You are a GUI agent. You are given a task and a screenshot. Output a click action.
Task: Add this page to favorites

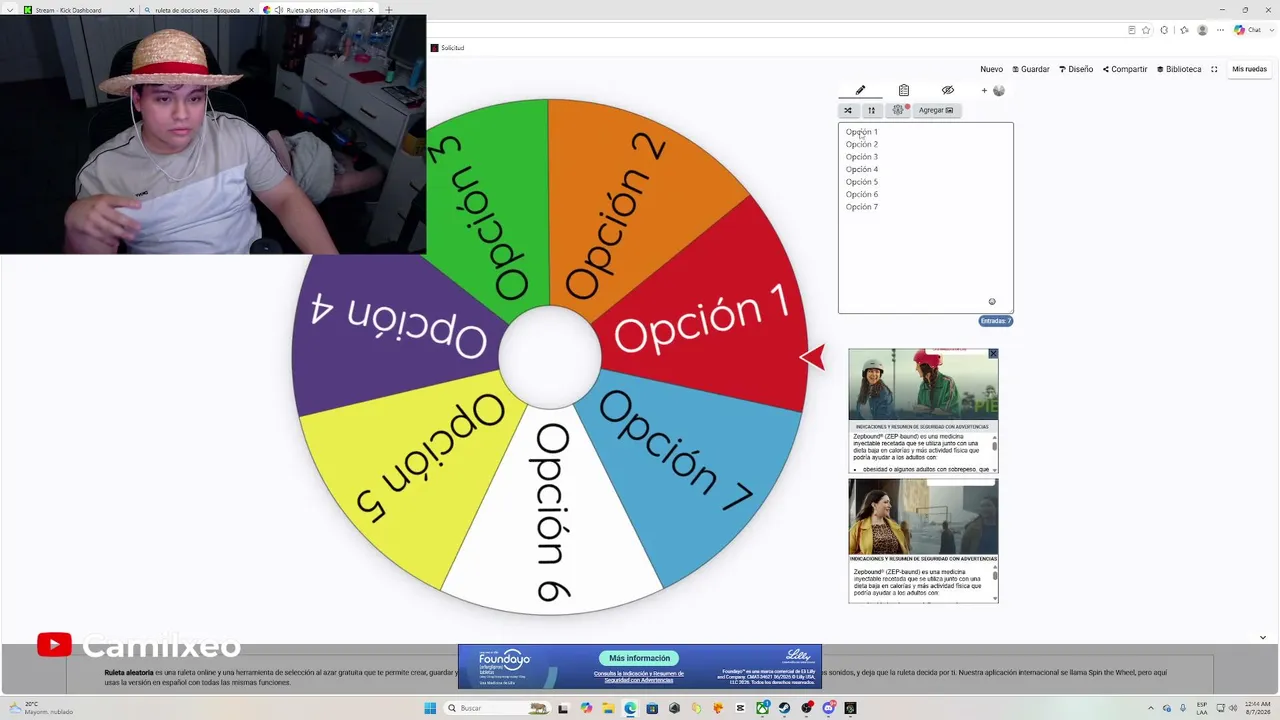point(1146,30)
